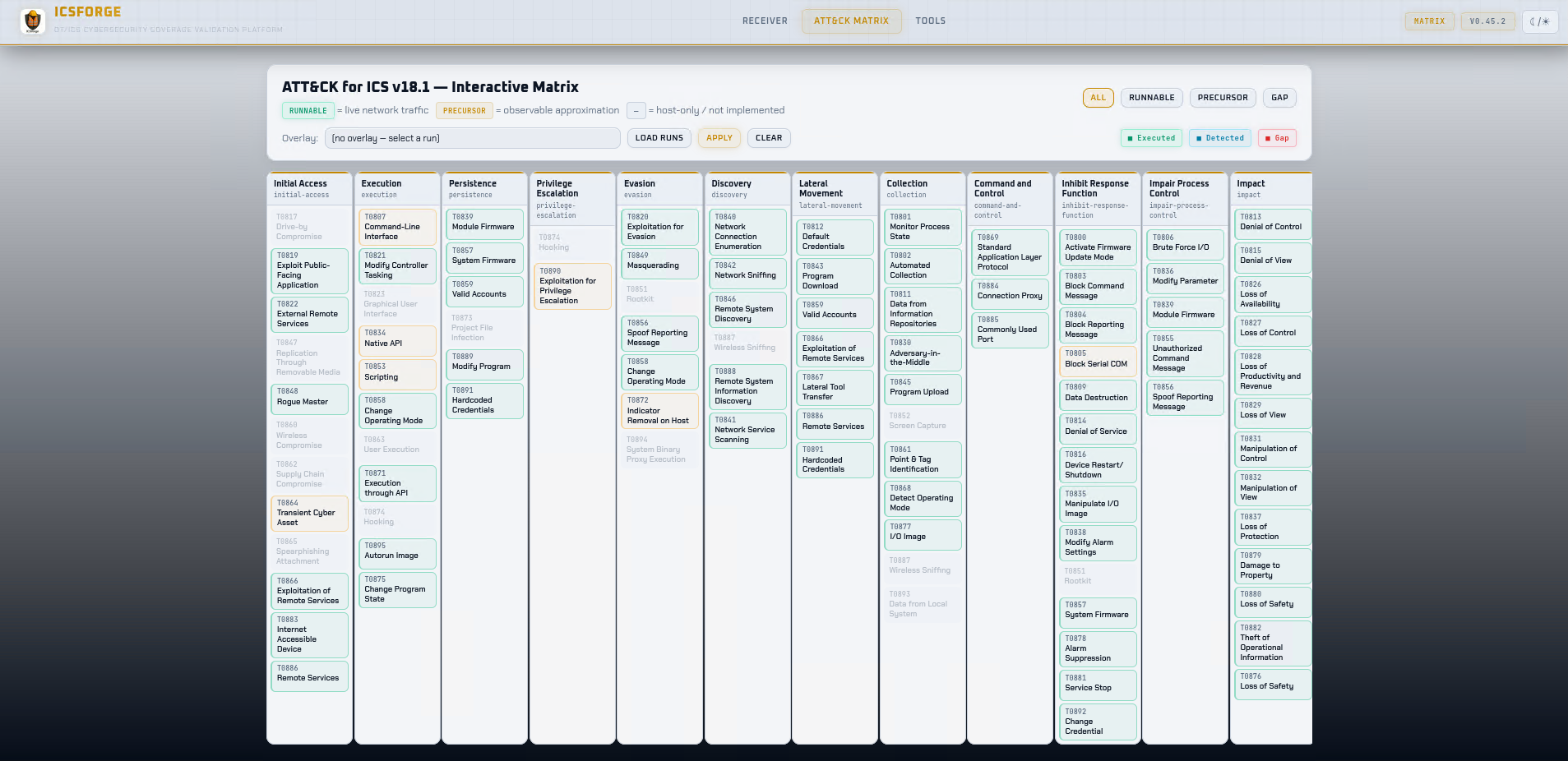The image size is (1568, 761).
Task: Toggle the dark/light theme icon
Action: 1539,21
